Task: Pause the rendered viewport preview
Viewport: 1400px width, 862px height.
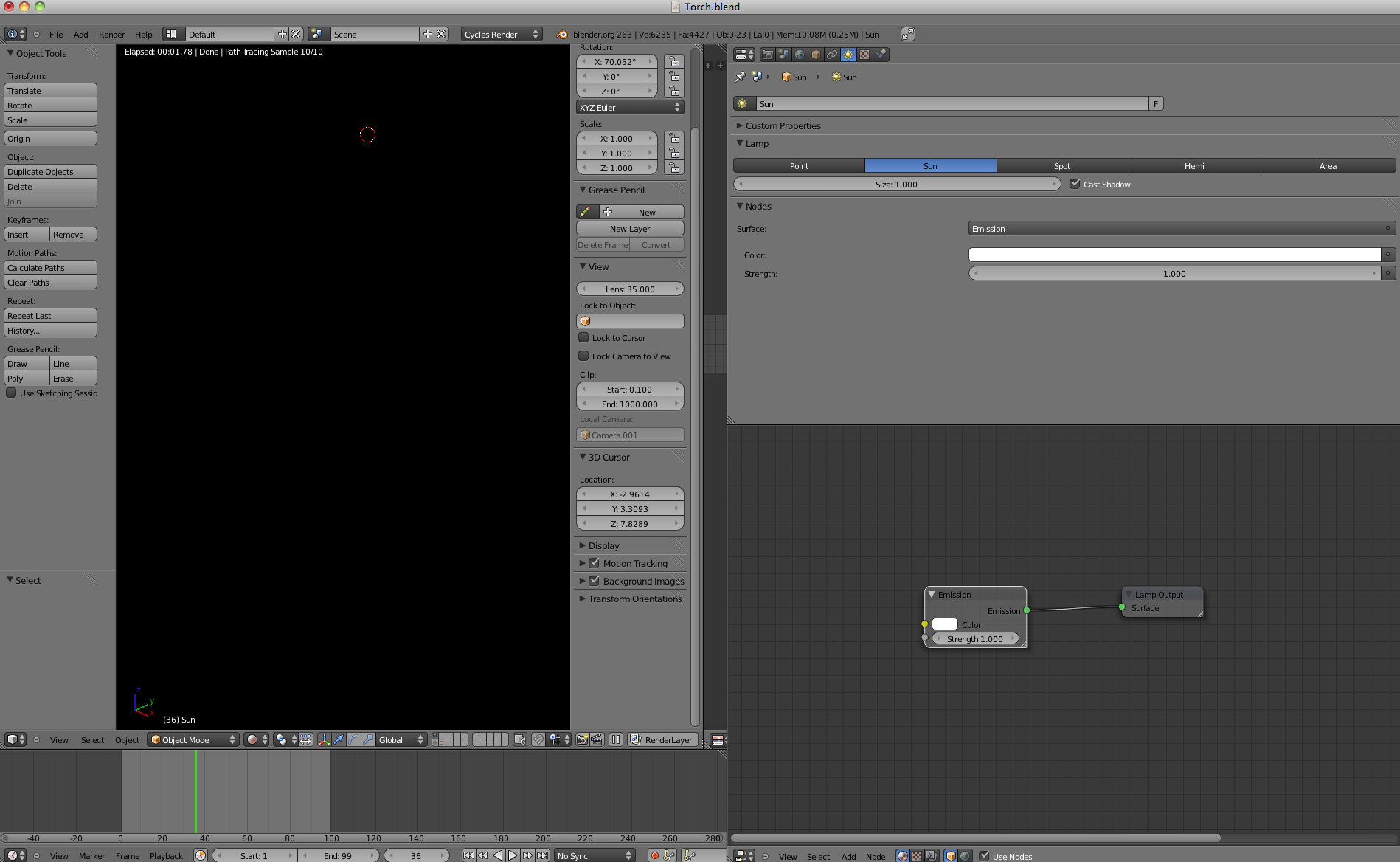Action: click(x=616, y=739)
